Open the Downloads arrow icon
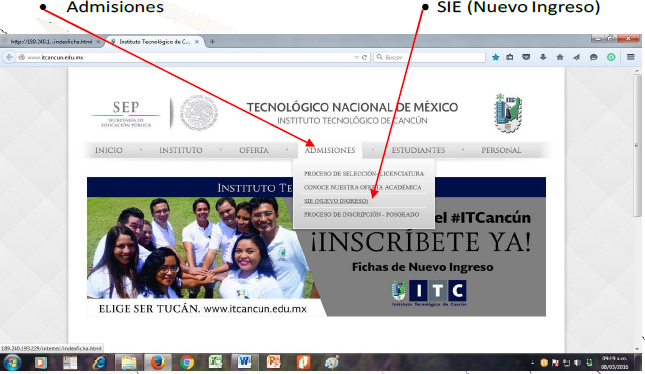 (543, 57)
